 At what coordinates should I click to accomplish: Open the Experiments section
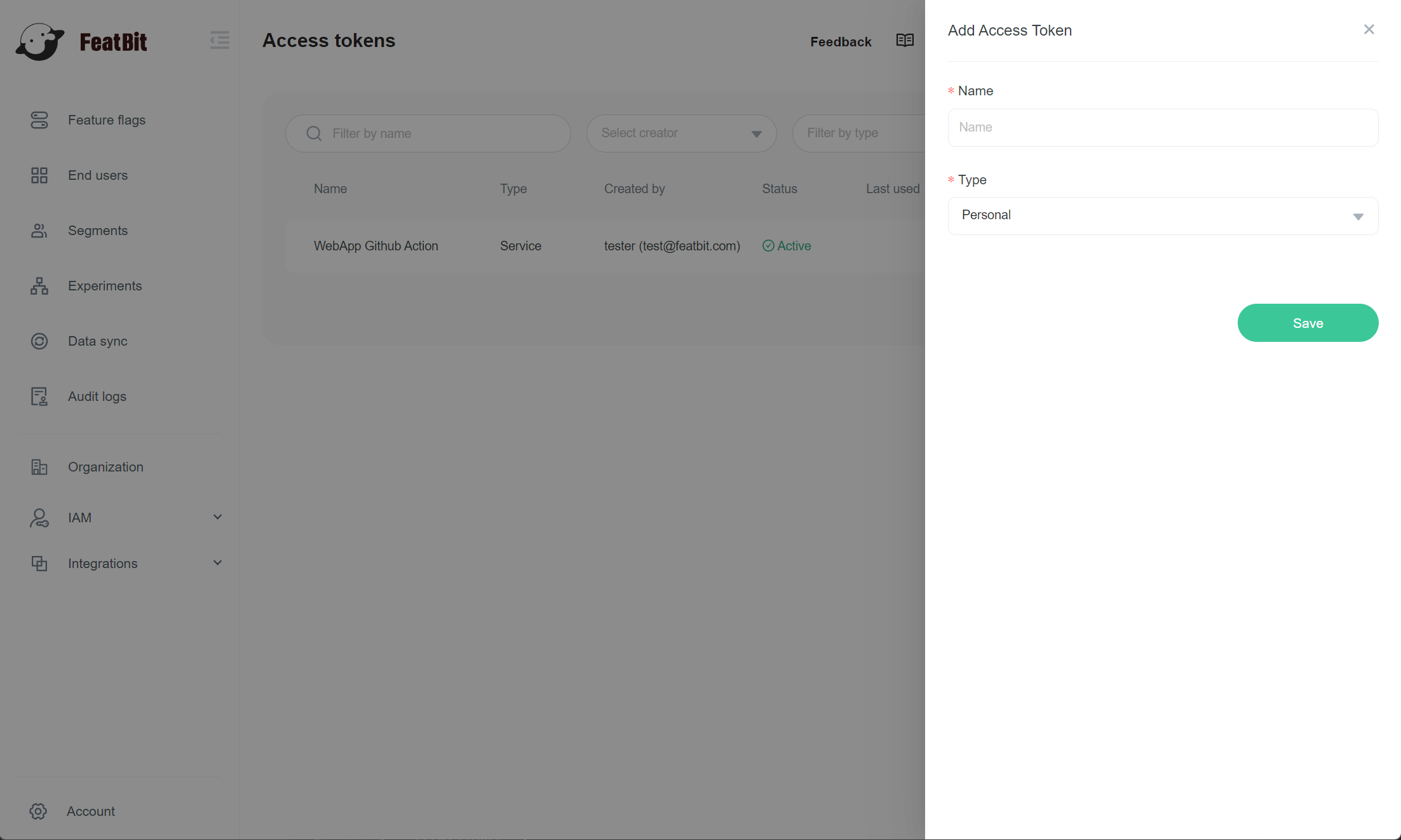tap(105, 286)
